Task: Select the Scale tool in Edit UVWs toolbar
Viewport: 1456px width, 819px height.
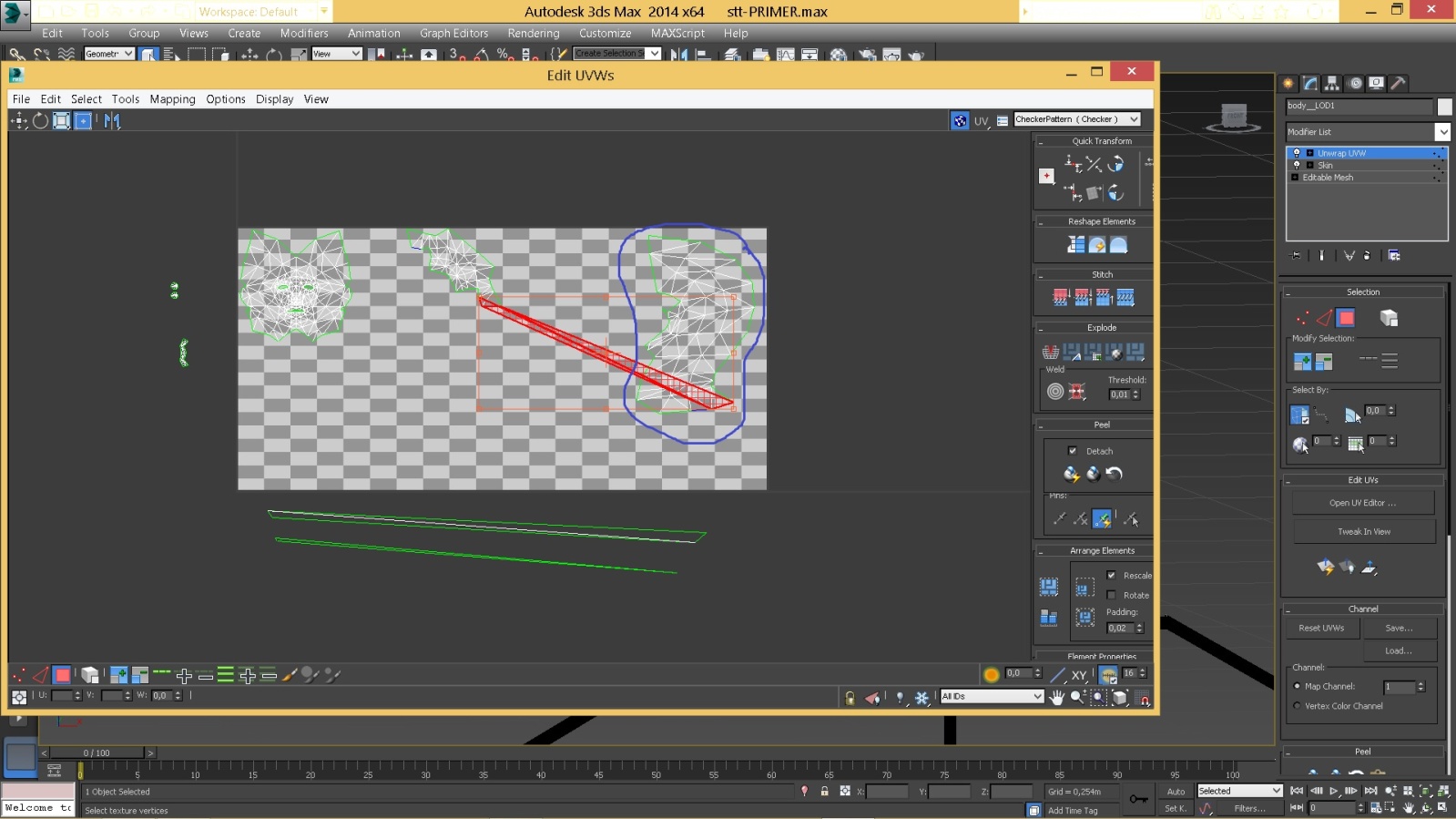Action: pos(61,120)
